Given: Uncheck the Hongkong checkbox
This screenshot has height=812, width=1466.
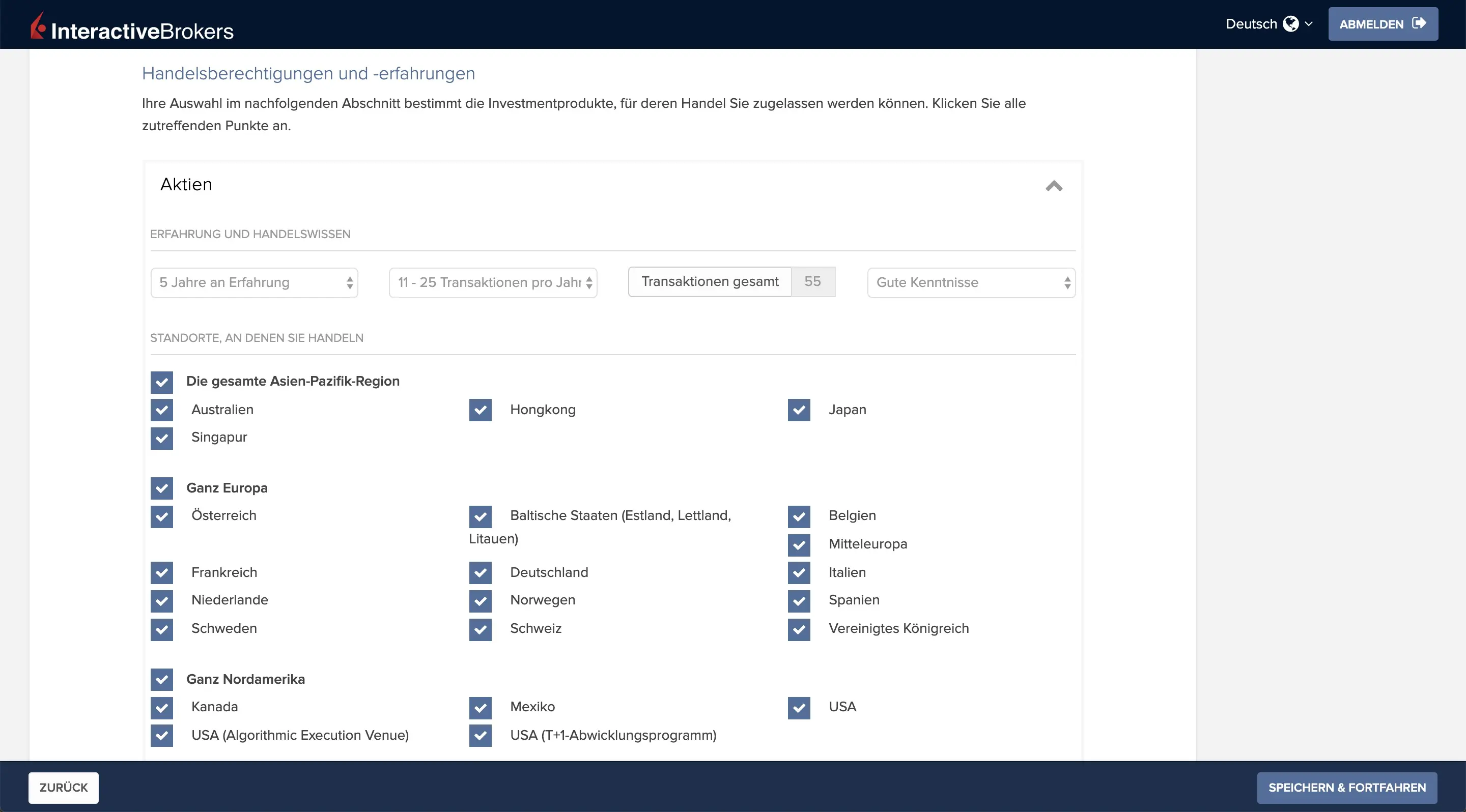Looking at the screenshot, I should coord(481,410).
